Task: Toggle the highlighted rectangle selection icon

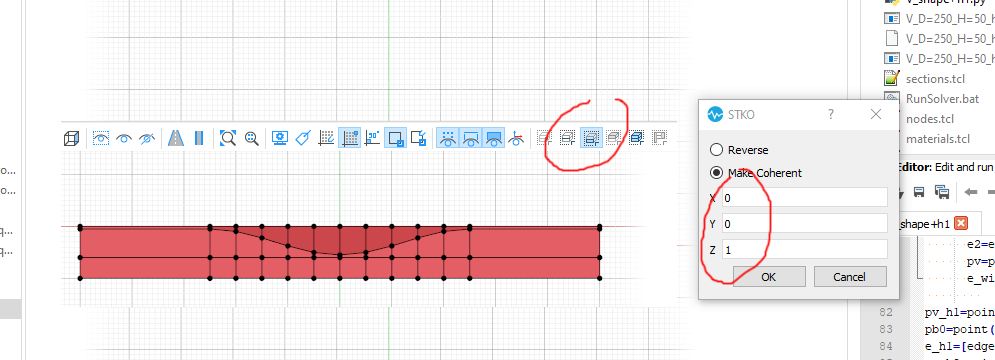Action: (396, 138)
